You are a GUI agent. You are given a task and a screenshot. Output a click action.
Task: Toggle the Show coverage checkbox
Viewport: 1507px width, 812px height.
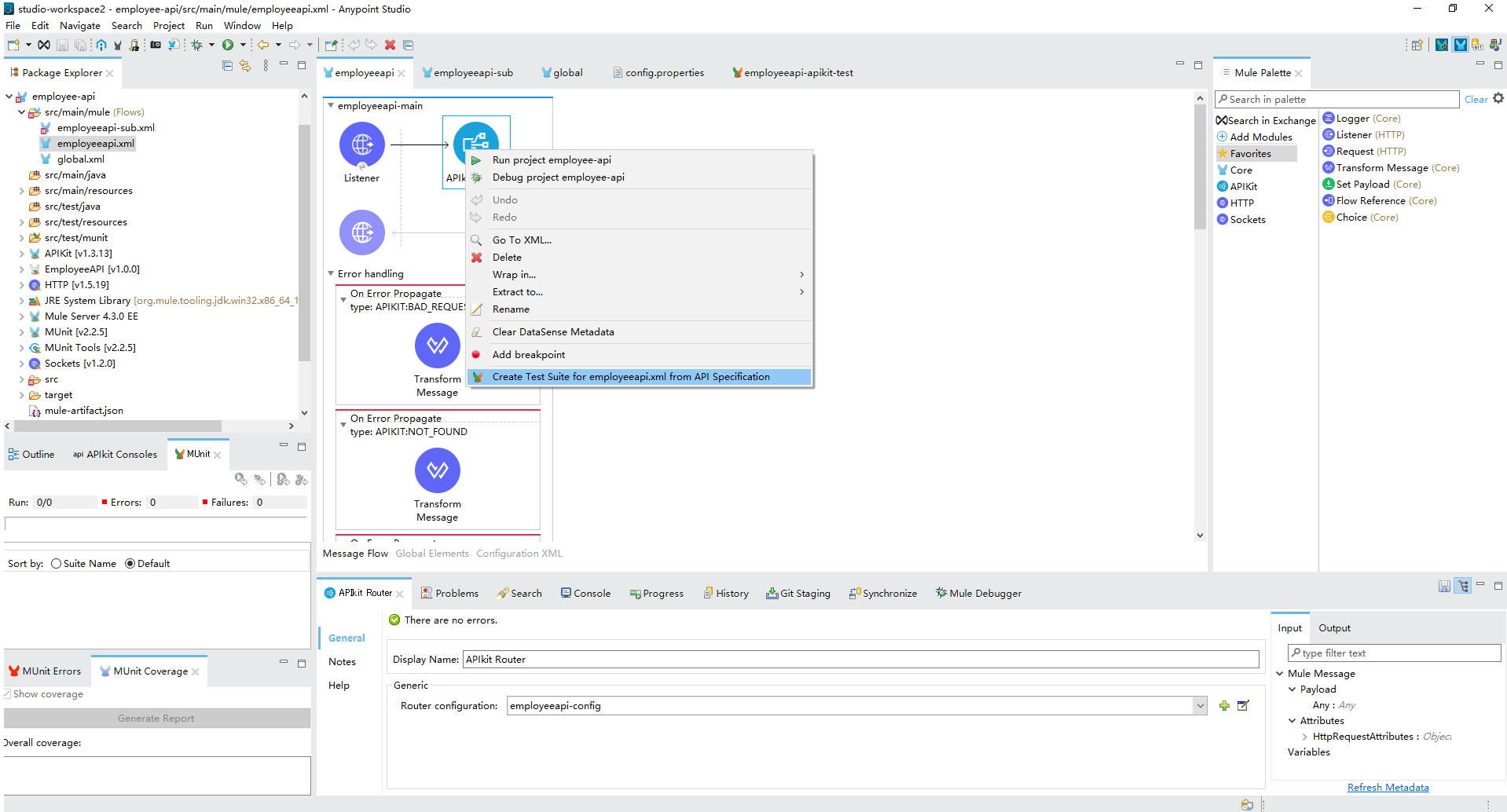[7, 694]
